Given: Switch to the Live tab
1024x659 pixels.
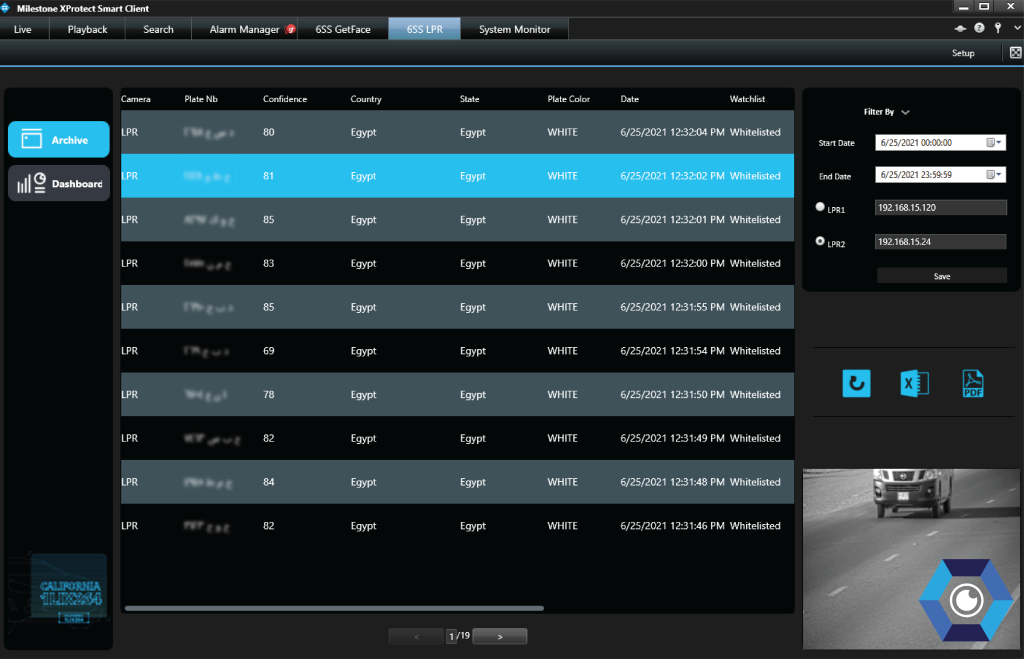Looking at the screenshot, I should click(x=23, y=29).
